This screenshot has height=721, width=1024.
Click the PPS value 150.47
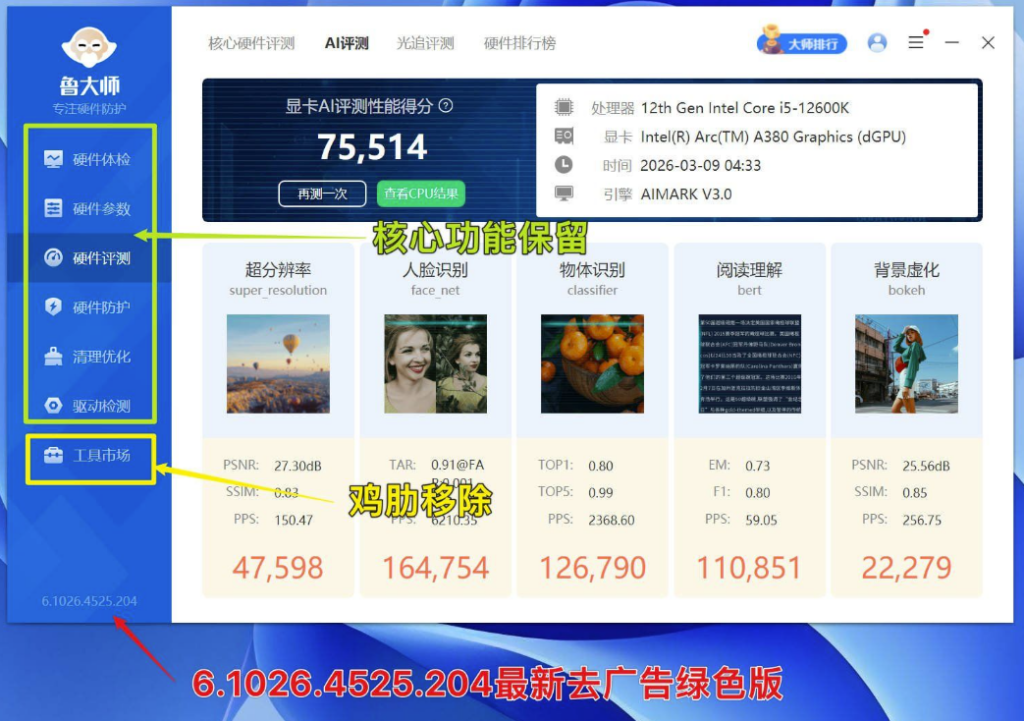293,520
